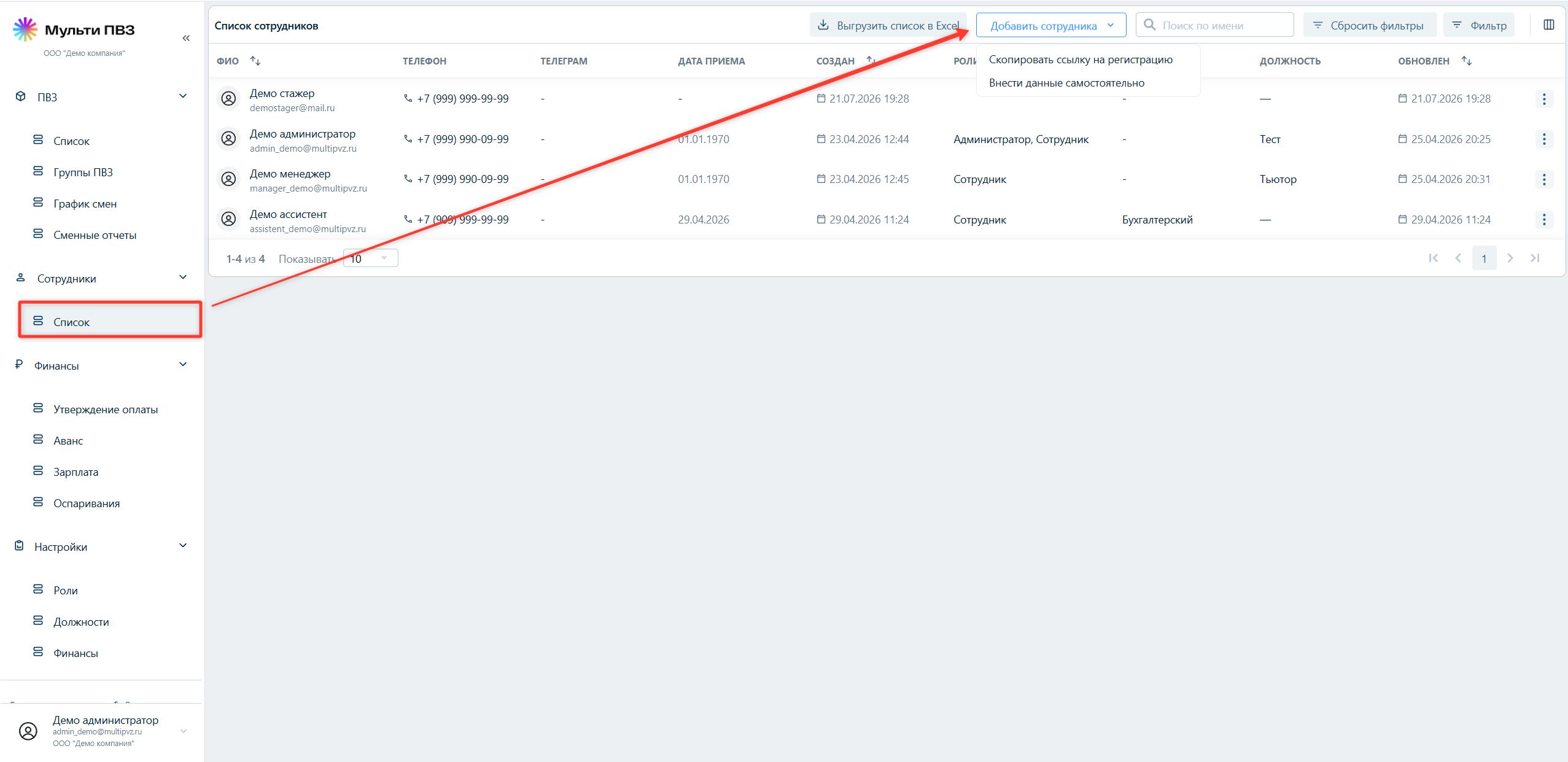Open Утверждение оплаты page

click(106, 410)
